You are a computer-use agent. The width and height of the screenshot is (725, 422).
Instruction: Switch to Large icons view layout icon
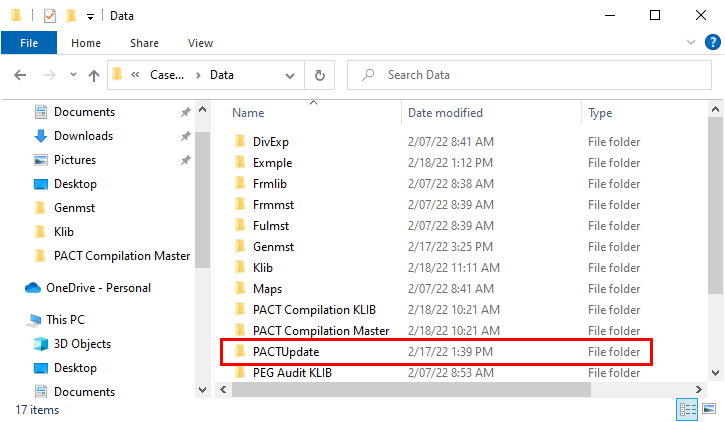pyautogui.click(x=709, y=409)
